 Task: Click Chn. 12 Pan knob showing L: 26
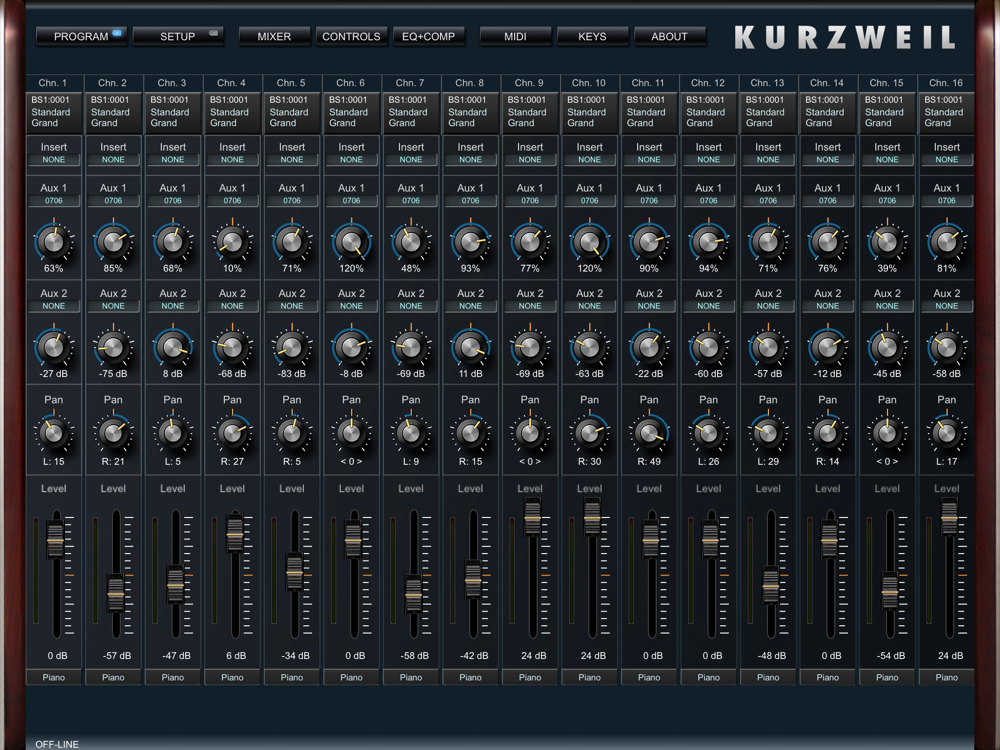point(709,434)
